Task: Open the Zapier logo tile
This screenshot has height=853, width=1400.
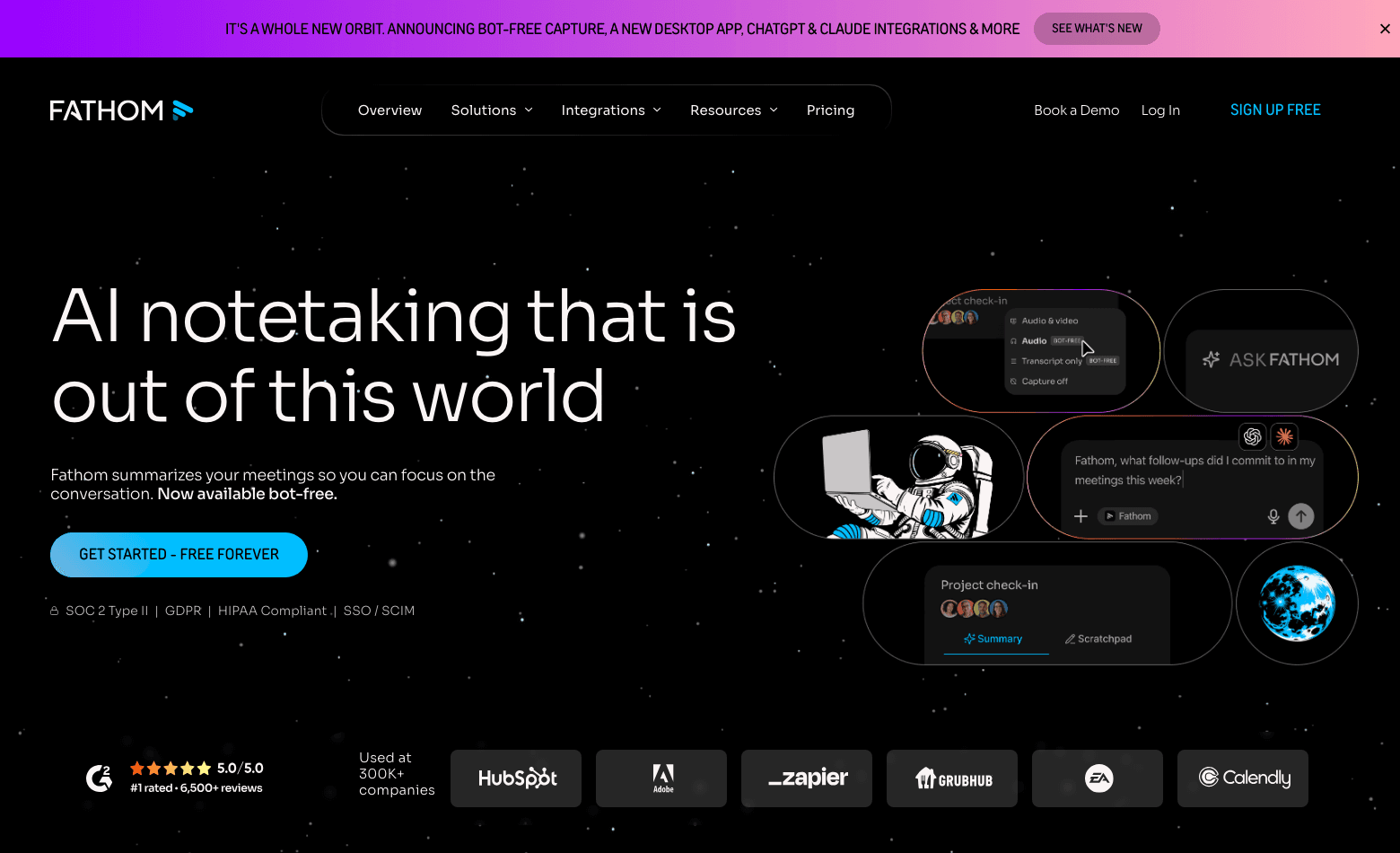Action: 807,778
